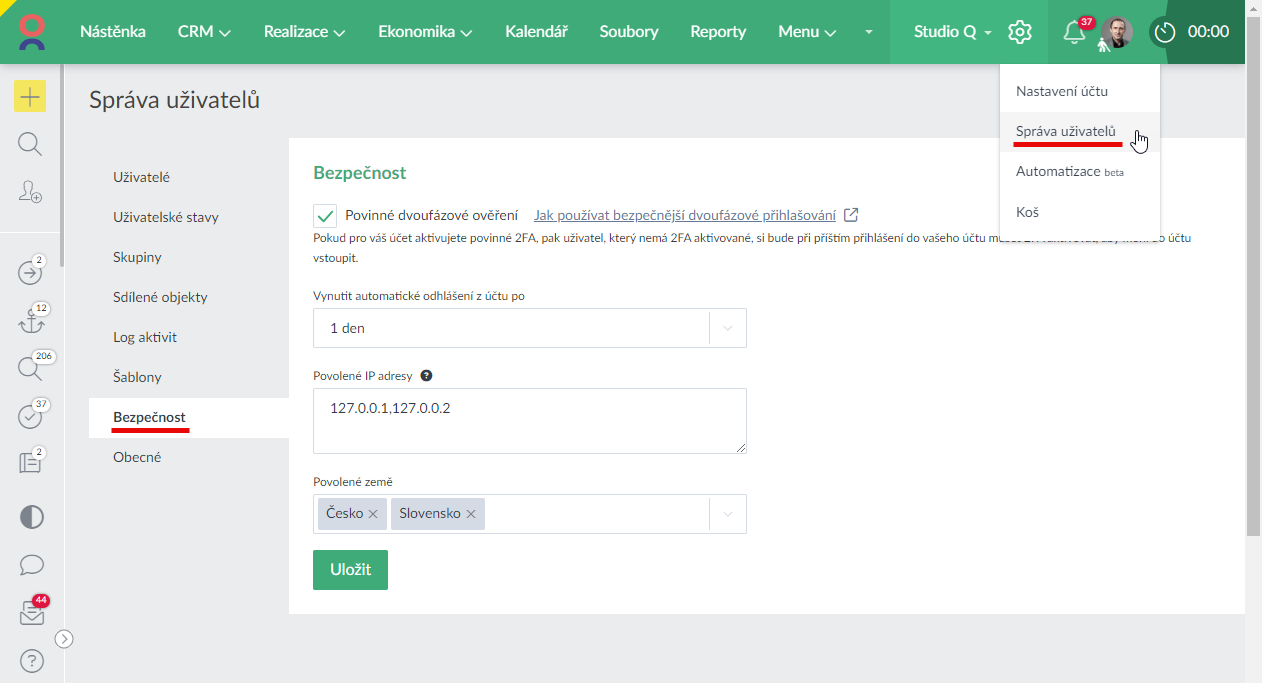Remove Česko from allowed countries
Screen dimensions: 1262x683
coord(373,514)
